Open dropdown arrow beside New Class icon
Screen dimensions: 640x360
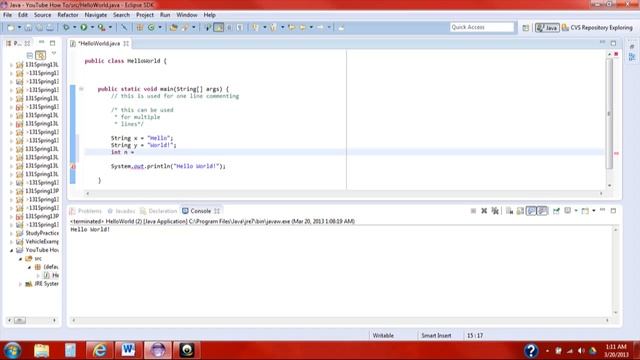point(160,27)
